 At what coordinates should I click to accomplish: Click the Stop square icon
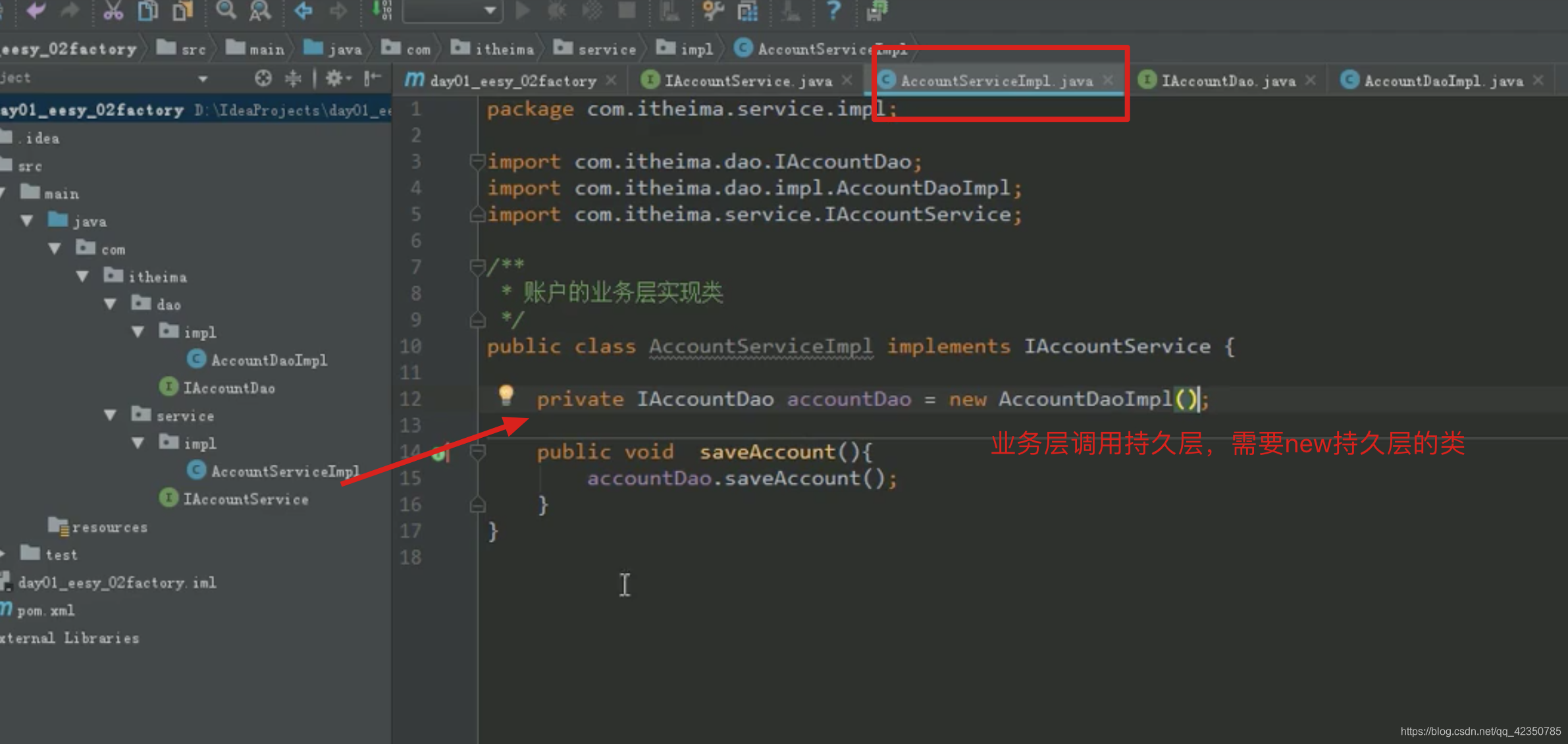627,10
